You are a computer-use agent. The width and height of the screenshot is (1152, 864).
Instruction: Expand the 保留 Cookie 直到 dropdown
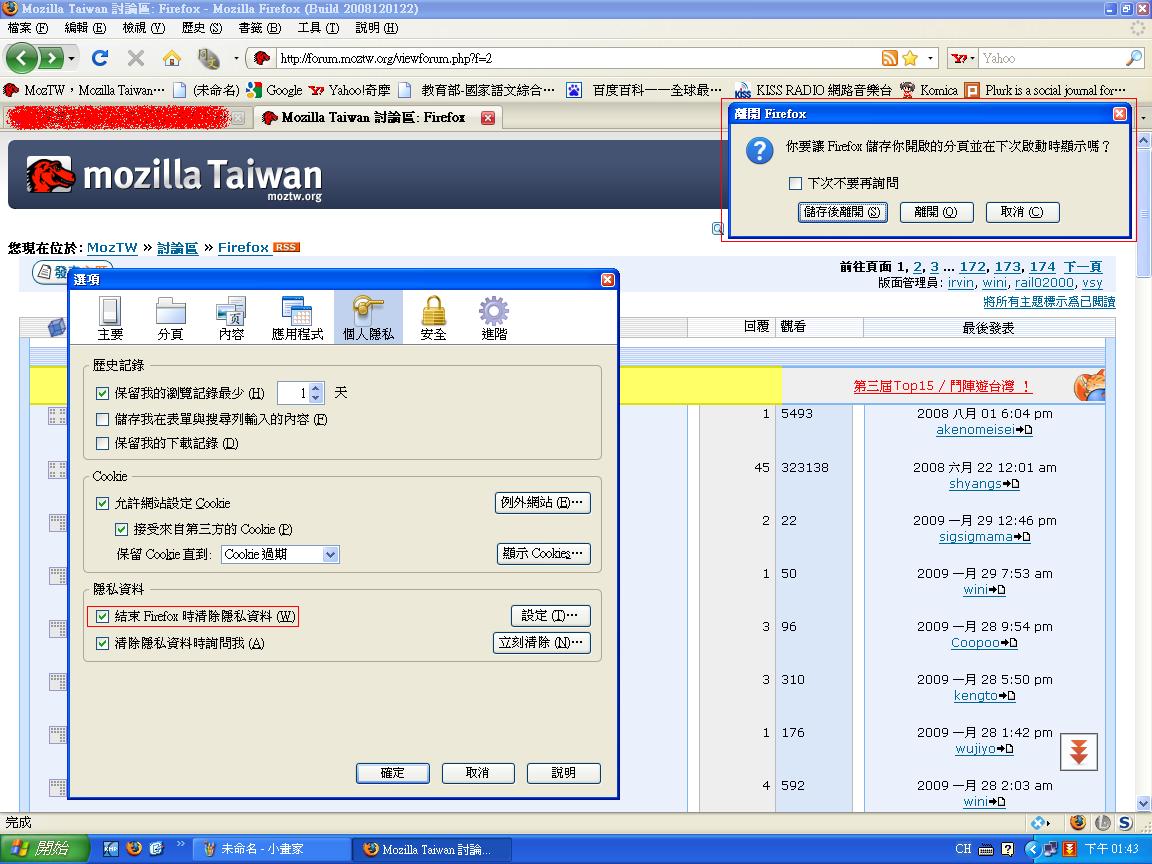(330, 554)
